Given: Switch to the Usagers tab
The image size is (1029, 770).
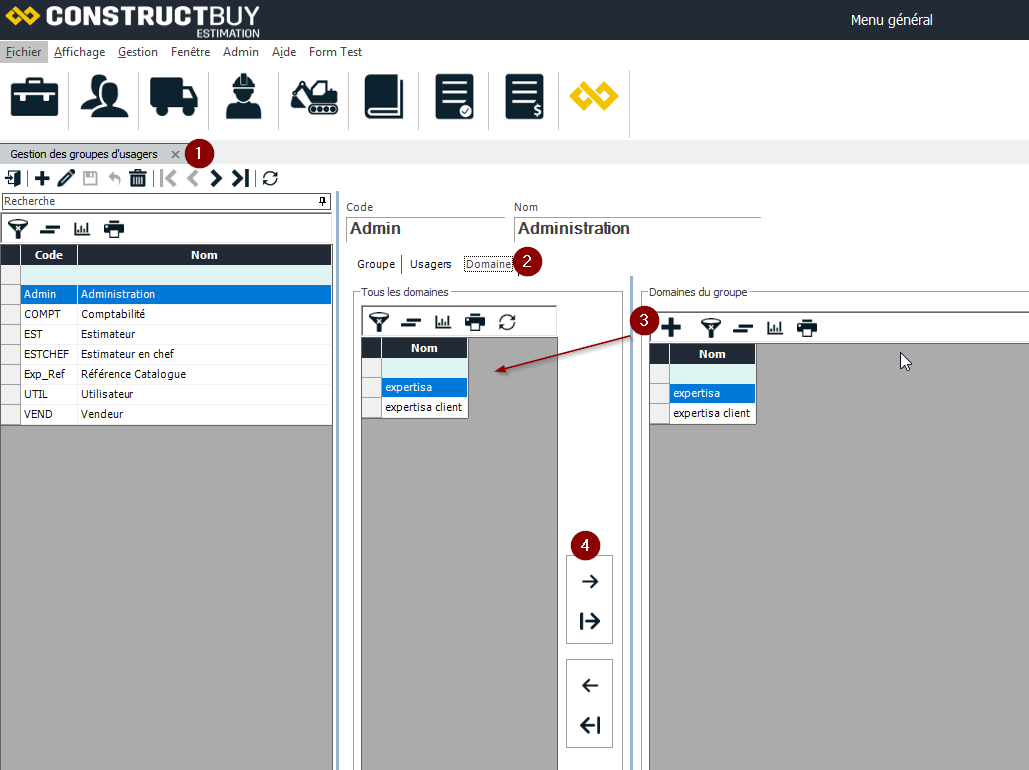Looking at the screenshot, I should pyautogui.click(x=431, y=264).
